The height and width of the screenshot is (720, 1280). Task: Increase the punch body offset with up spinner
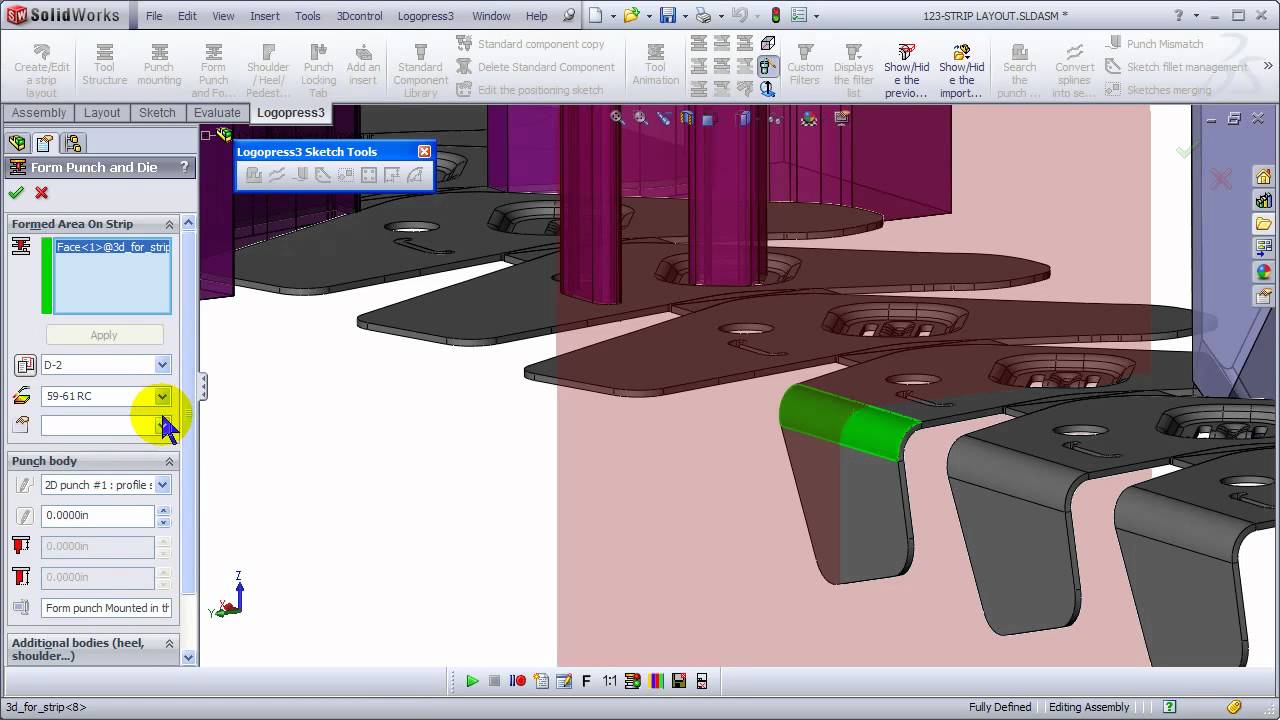pyautogui.click(x=164, y=511)
